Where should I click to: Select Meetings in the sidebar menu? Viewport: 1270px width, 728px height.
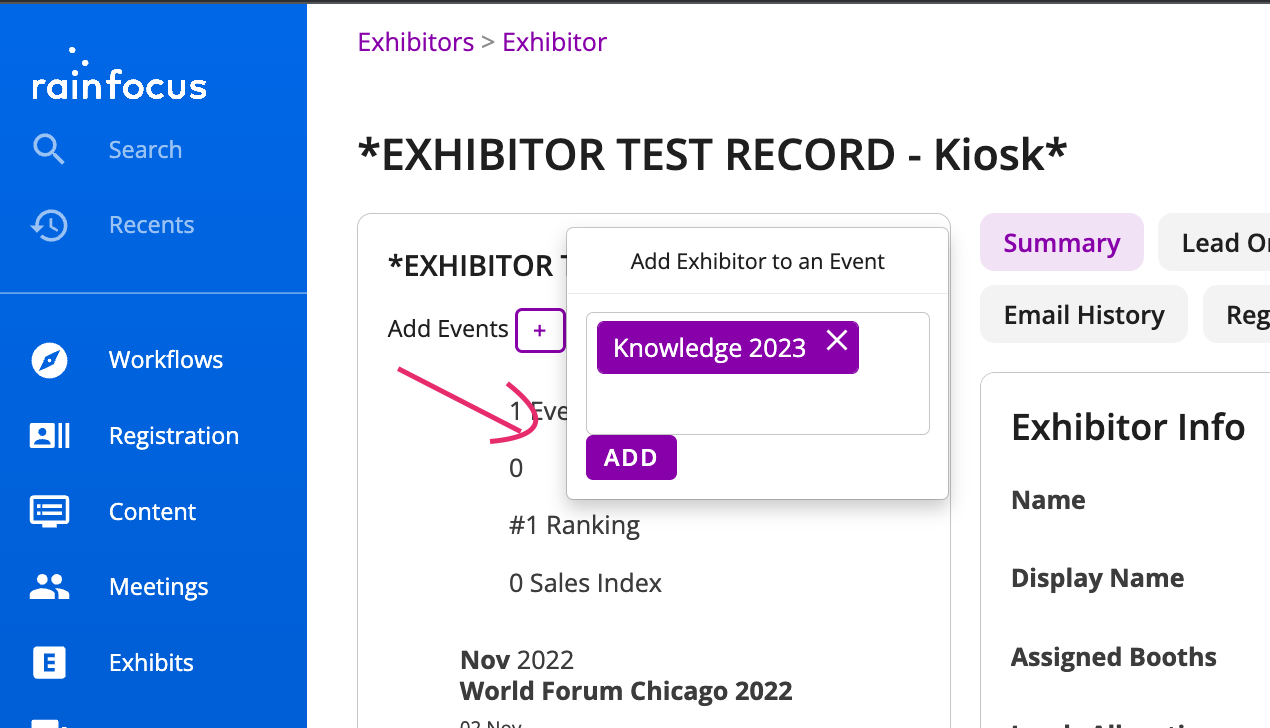159,587
